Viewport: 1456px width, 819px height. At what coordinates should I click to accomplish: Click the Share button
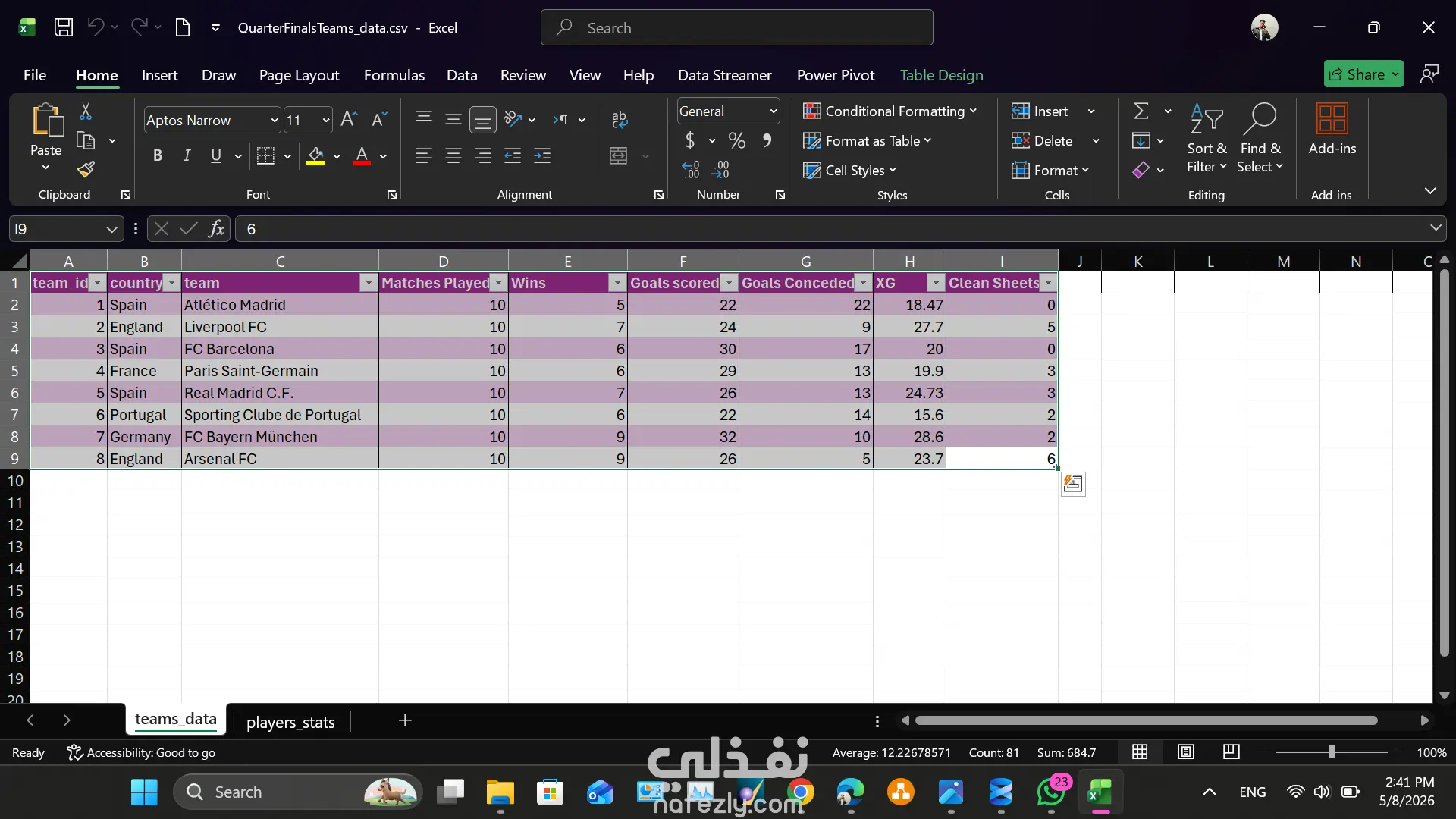pyautogui.click(x=1363, y=74)
